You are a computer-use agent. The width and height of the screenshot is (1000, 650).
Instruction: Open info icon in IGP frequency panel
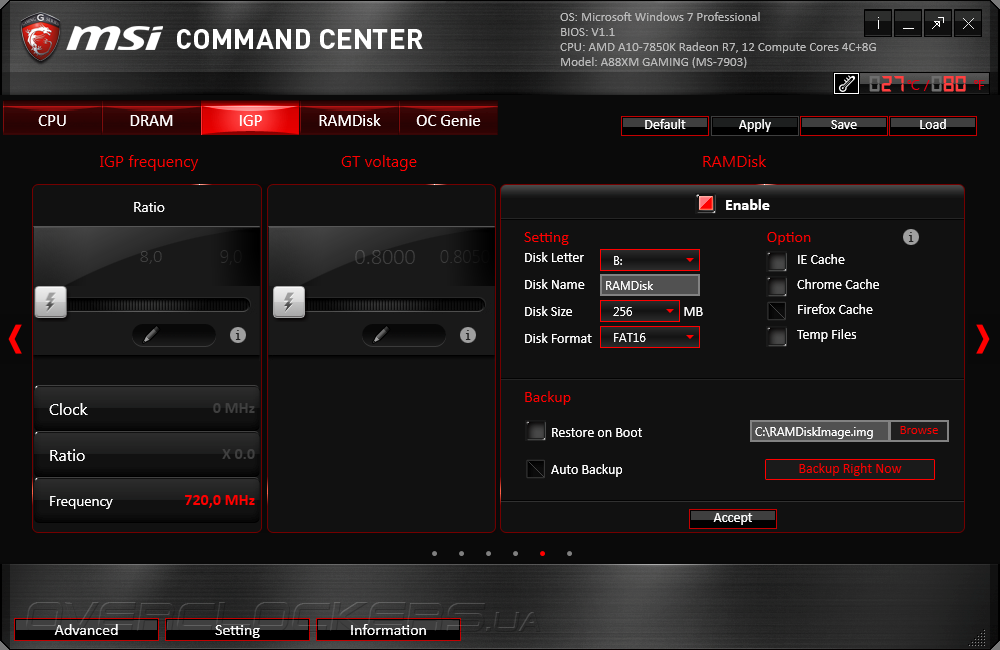click(238, 335)
